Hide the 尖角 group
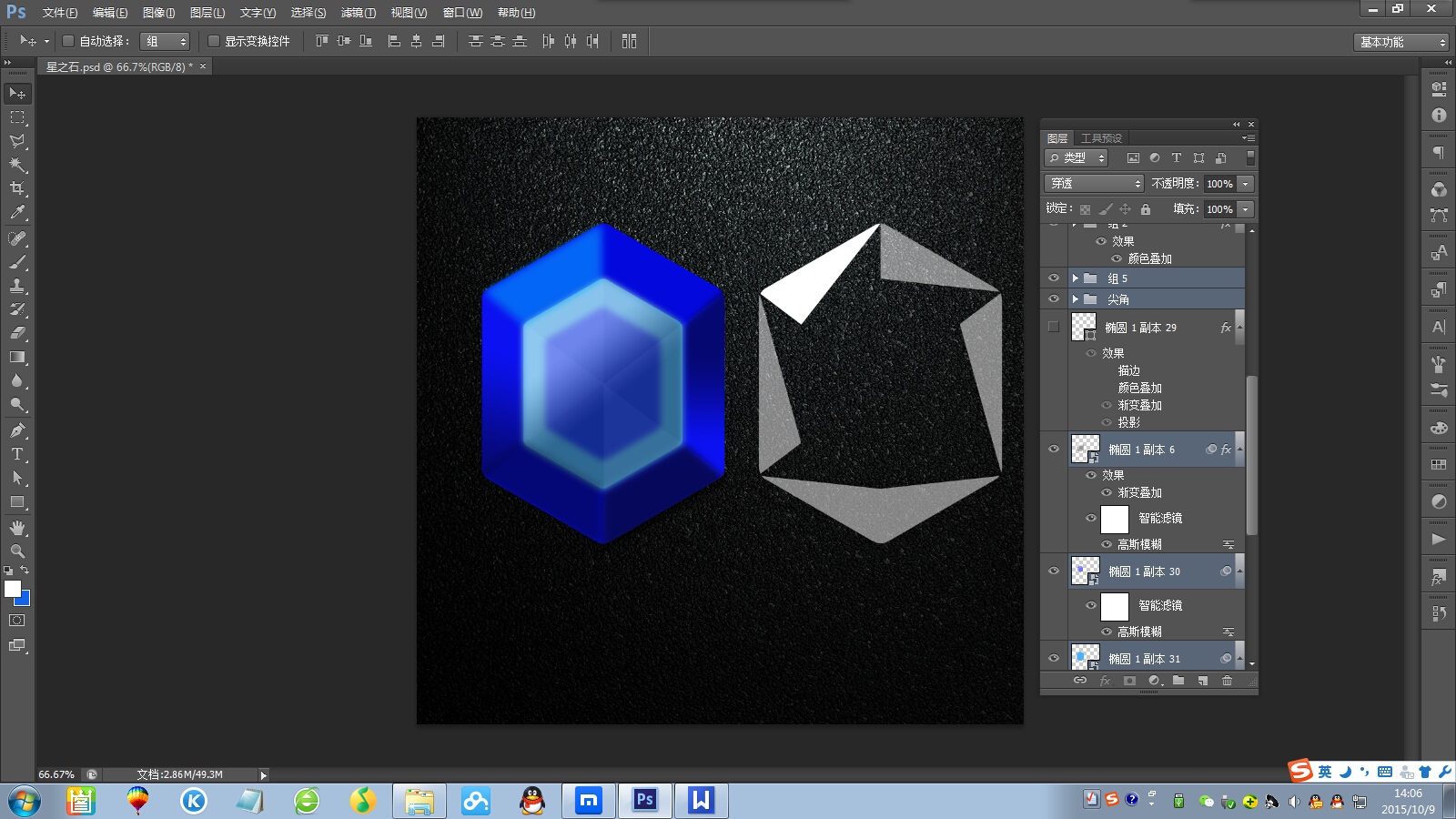Image resolution: width=1456 pixels, height=819 pixels. (x=1054, y=299)
